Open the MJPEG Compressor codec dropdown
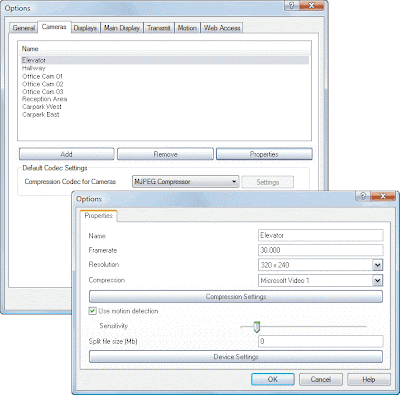Image resolution: width=400 pixels, height=395 pixels. (x=186, y=182)
